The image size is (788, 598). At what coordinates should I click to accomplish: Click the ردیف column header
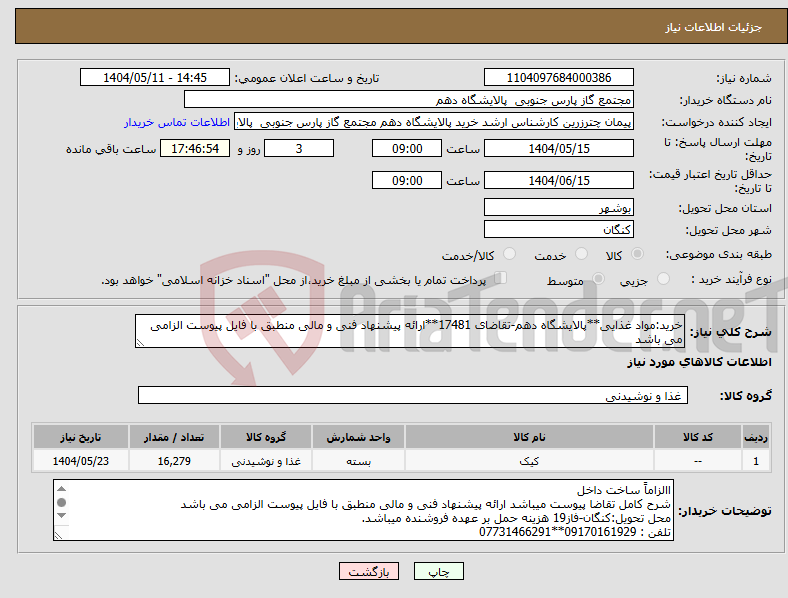[x=755, y=437]
